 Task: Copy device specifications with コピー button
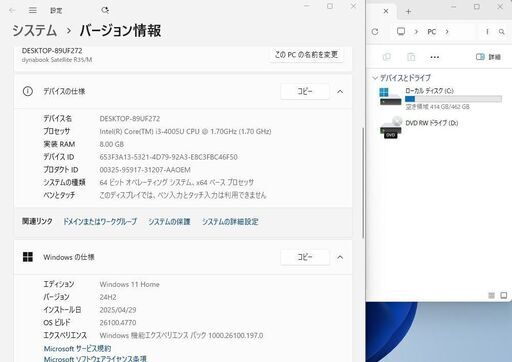[305, 91]
